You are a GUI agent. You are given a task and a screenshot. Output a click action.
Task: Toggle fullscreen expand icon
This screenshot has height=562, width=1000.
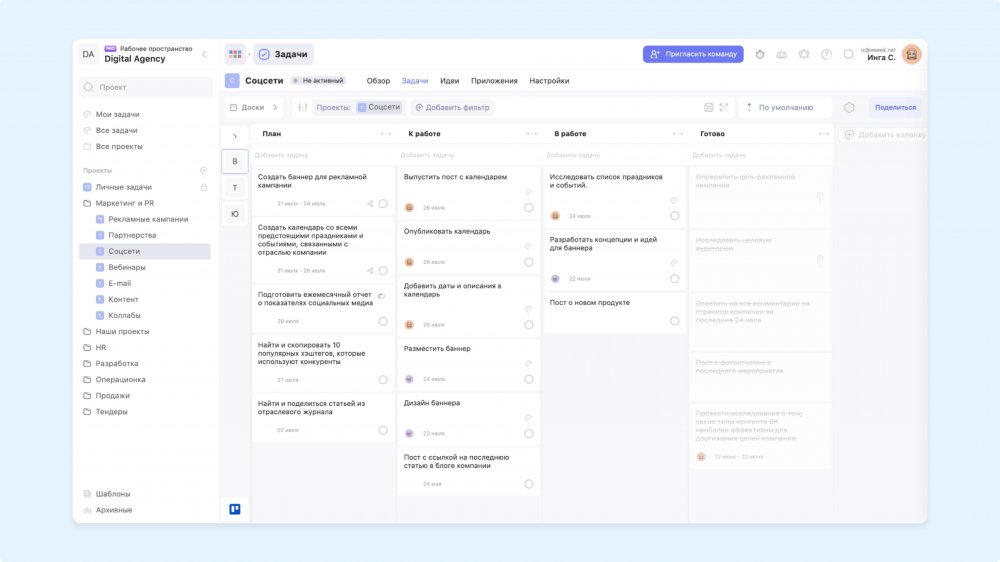[724, 107]
